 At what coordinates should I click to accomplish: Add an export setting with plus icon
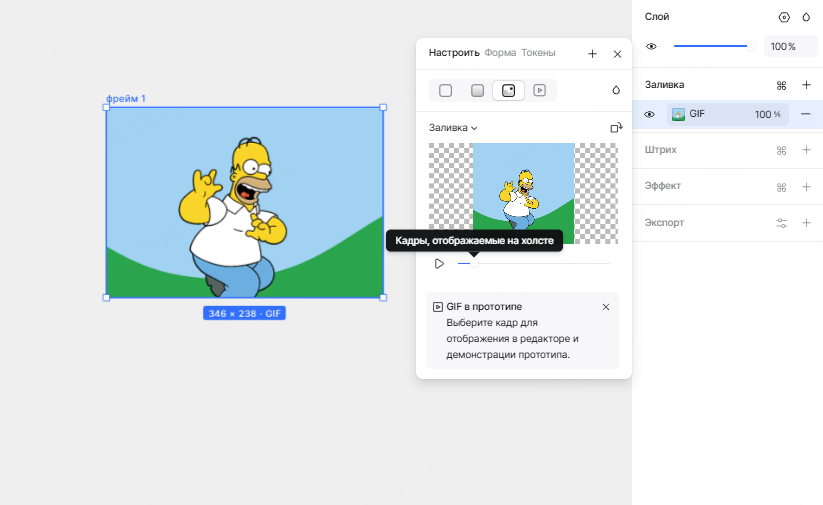coord(806,222)
